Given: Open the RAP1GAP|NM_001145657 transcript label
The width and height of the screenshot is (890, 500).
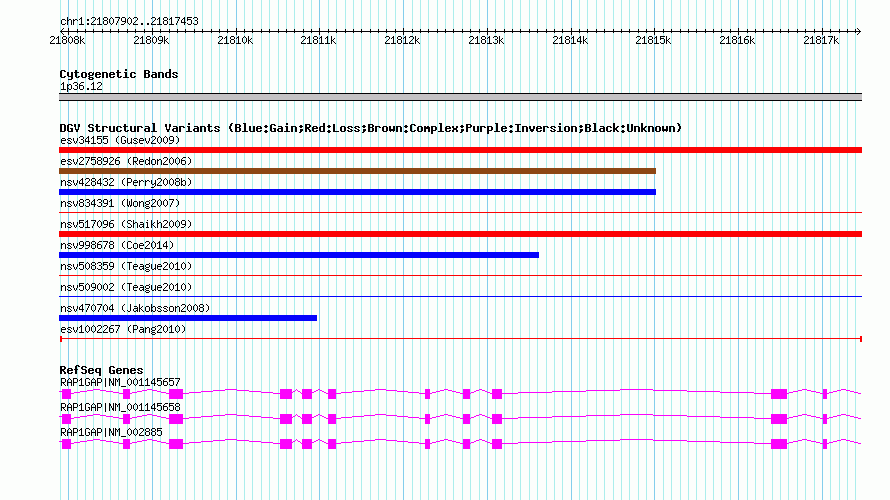Looking at the screenshot, I should 120,383.
